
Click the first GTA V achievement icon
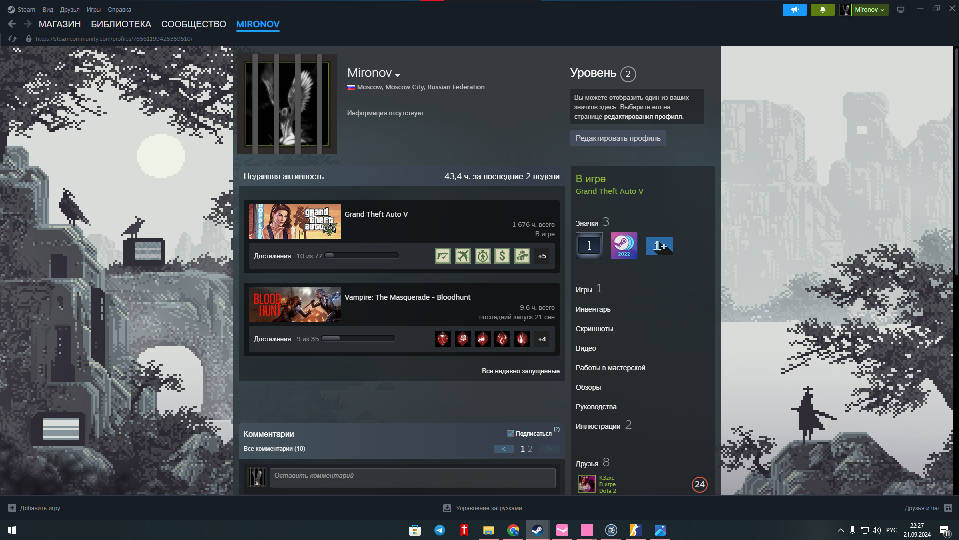click(443, 256)
